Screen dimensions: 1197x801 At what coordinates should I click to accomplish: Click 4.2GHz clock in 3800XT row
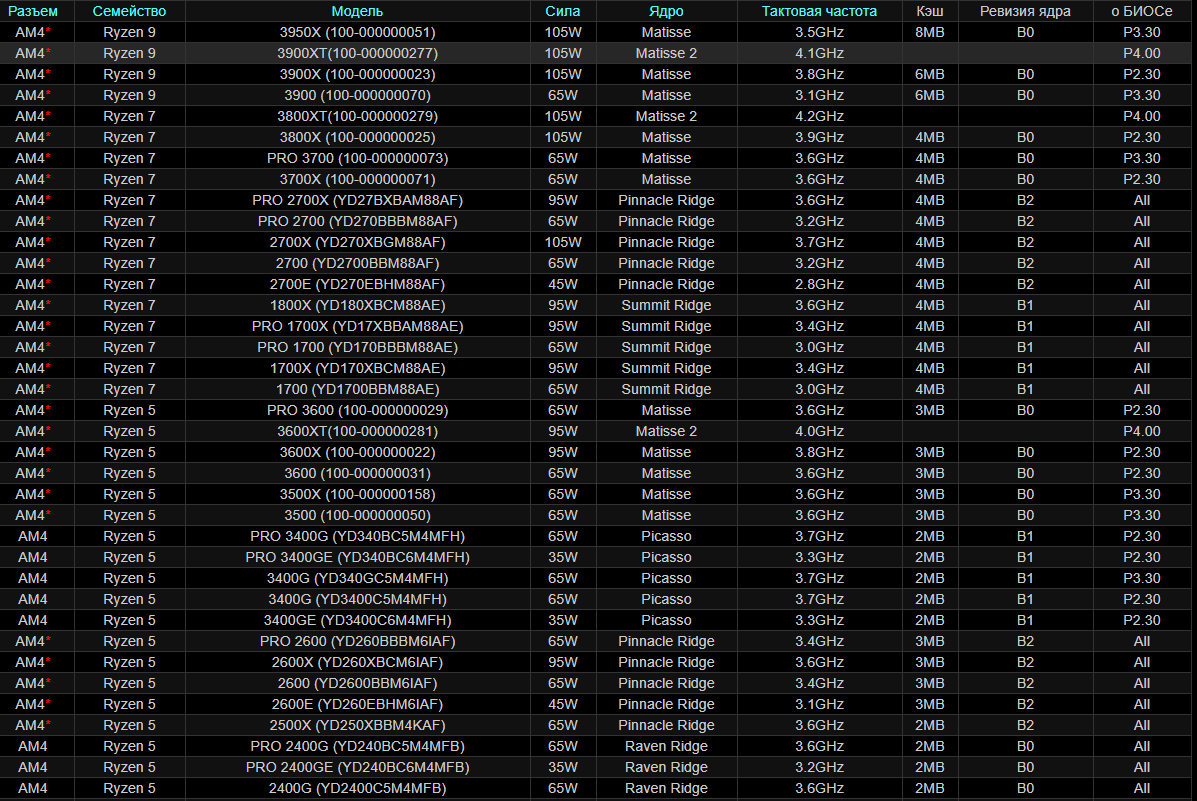click(819, 116)
